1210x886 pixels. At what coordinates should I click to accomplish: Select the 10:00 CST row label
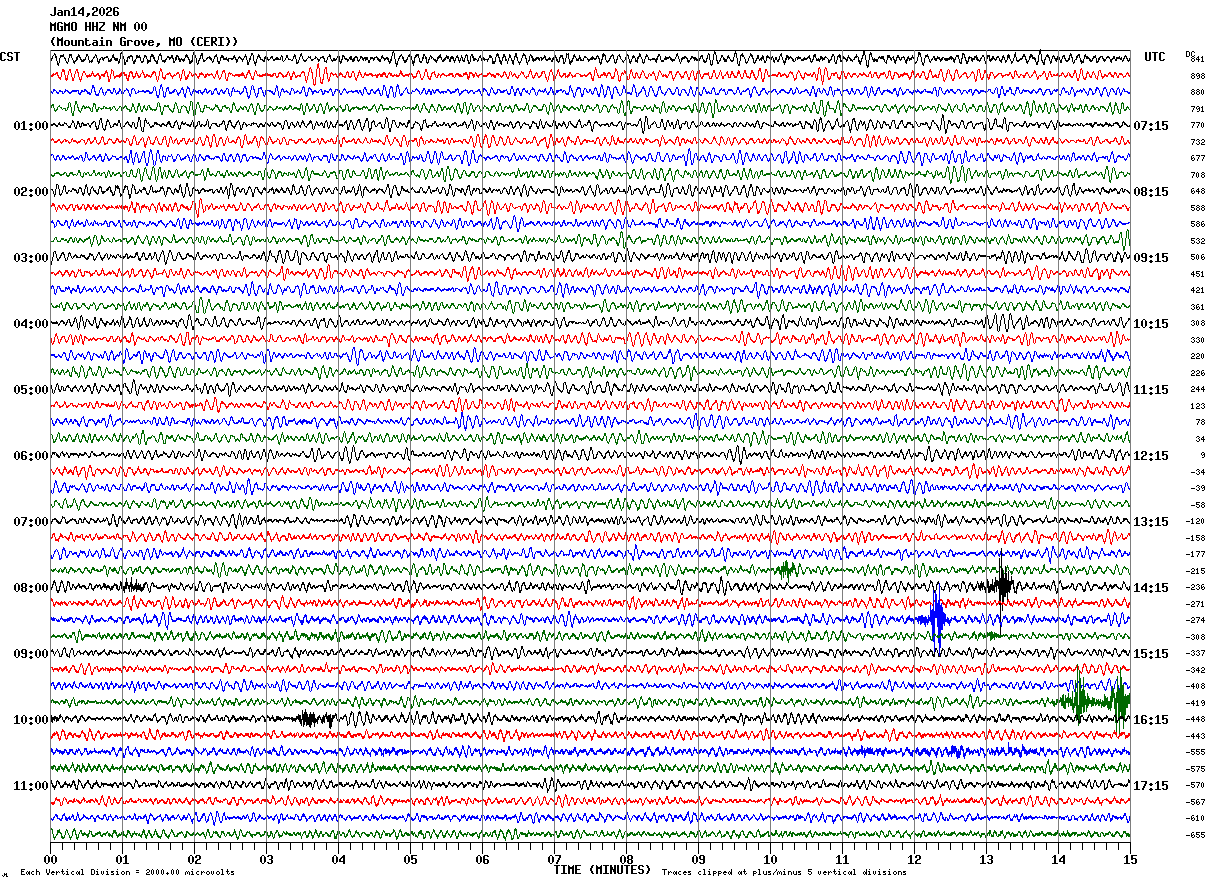coord(30,720)
